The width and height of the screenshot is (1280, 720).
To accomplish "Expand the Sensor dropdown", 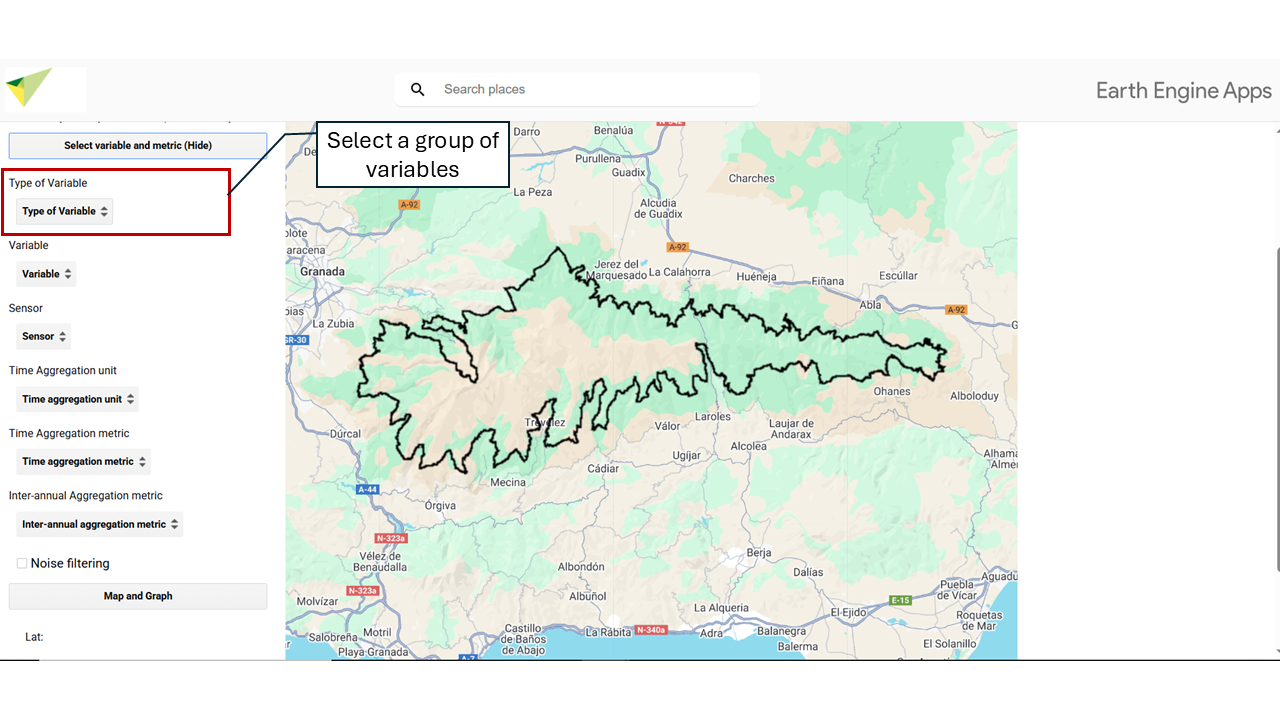I will (44, 337).
